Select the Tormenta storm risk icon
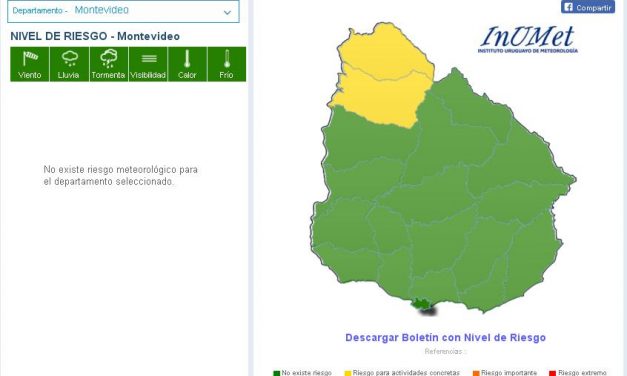 pyautogui.click(x=109, y=64)
